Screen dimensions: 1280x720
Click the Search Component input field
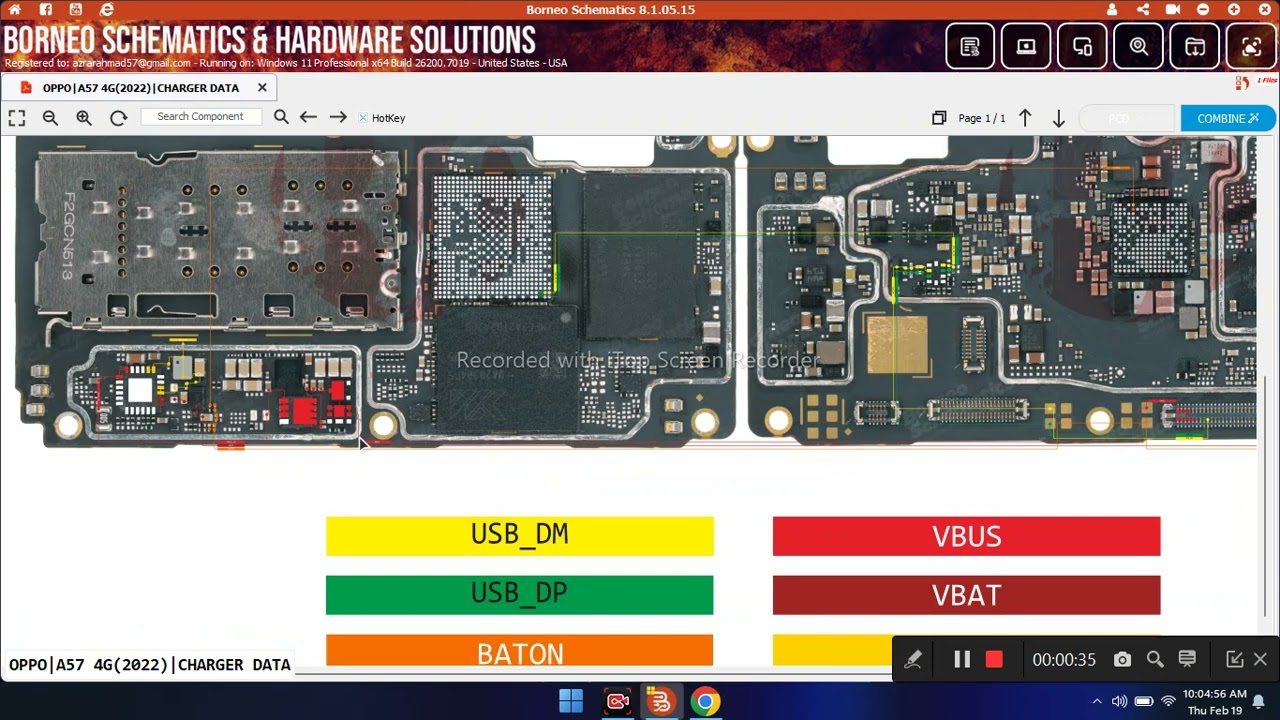tap(200, 117)
